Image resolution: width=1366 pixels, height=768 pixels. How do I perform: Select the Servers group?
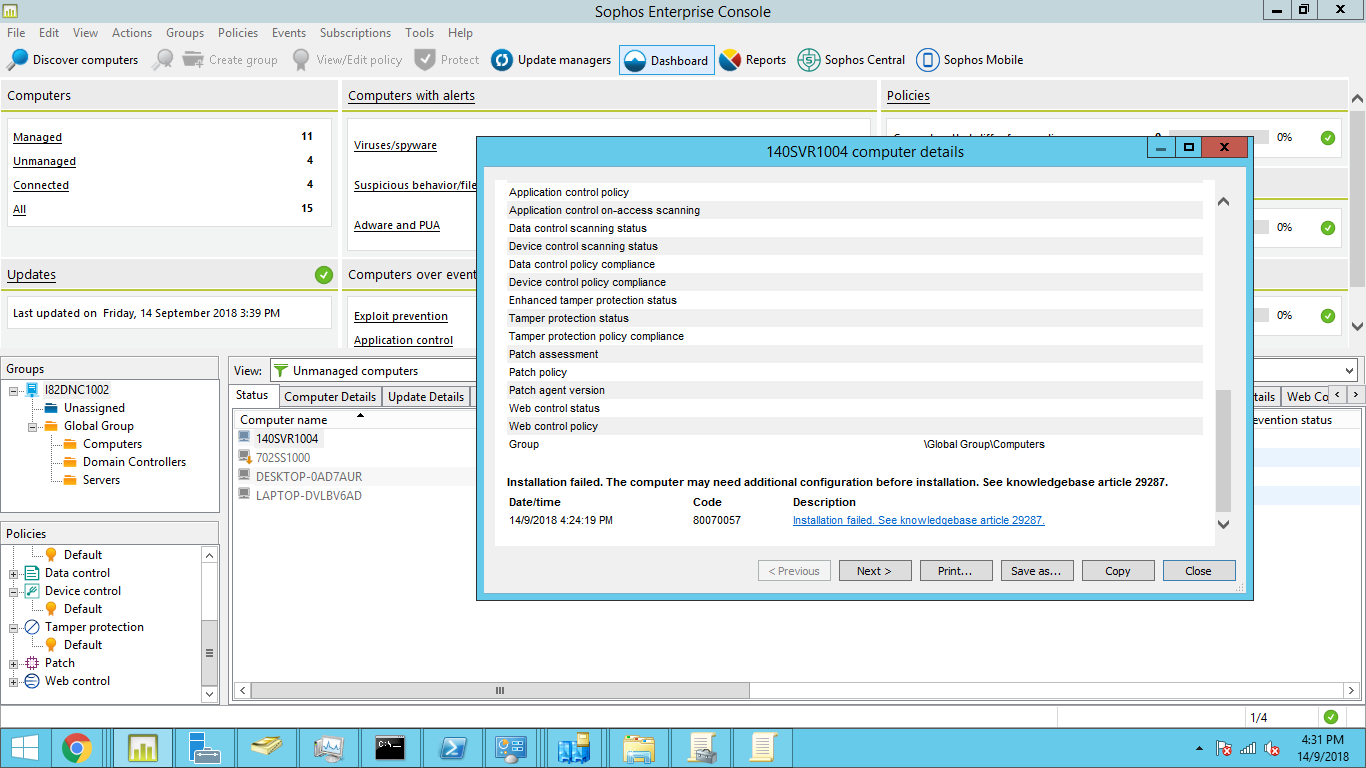pos(101,480)
